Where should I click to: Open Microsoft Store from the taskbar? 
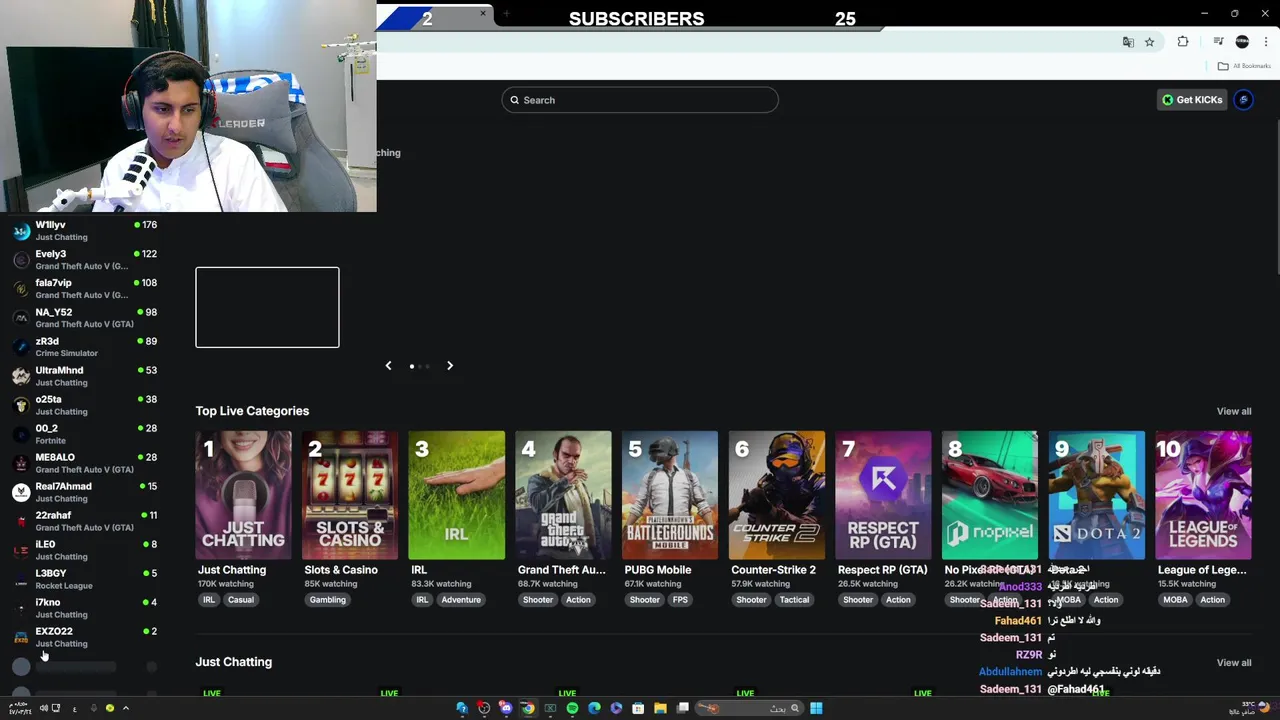(x=638, y=708)
